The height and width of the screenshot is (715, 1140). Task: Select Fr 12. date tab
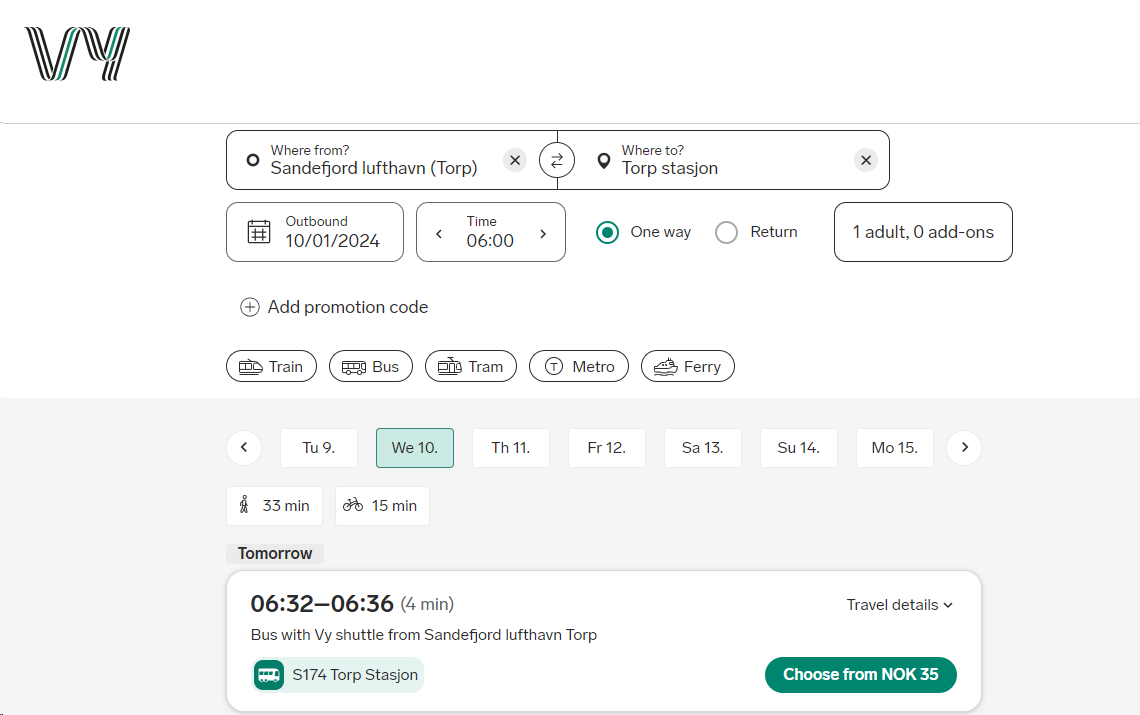tap(606, 448)
